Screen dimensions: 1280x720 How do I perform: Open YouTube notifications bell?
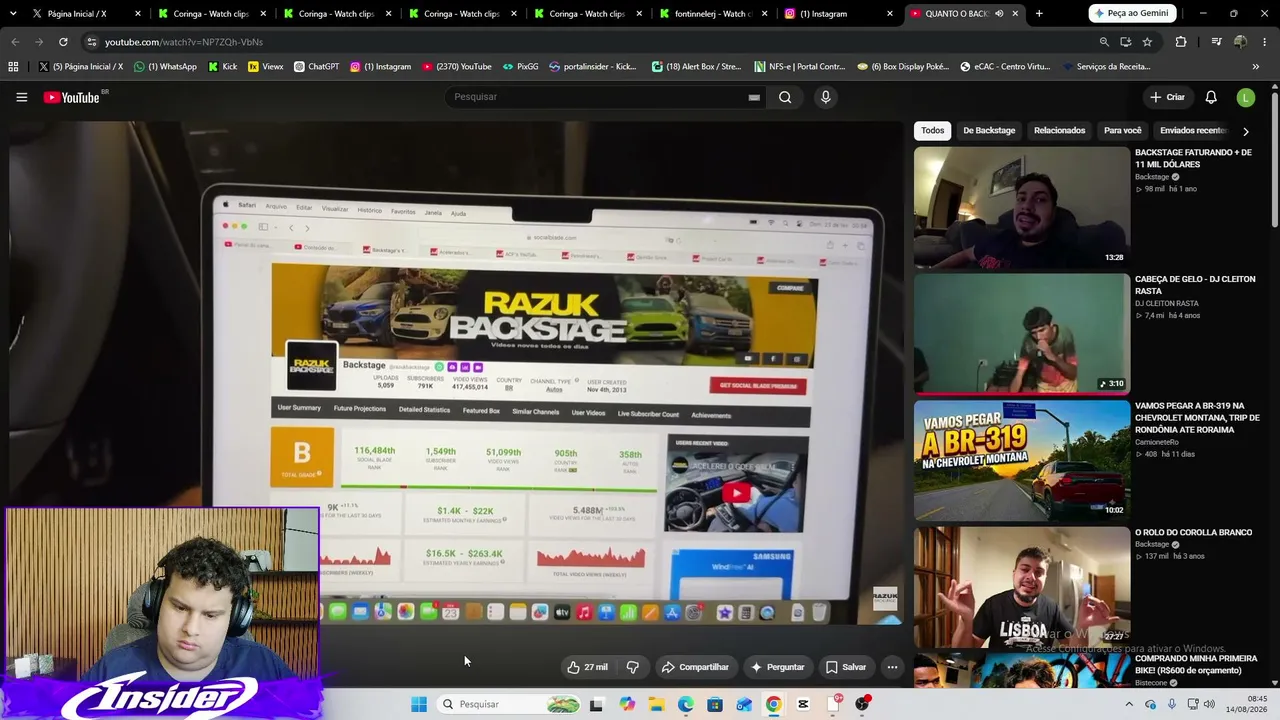pos(1211,97)
